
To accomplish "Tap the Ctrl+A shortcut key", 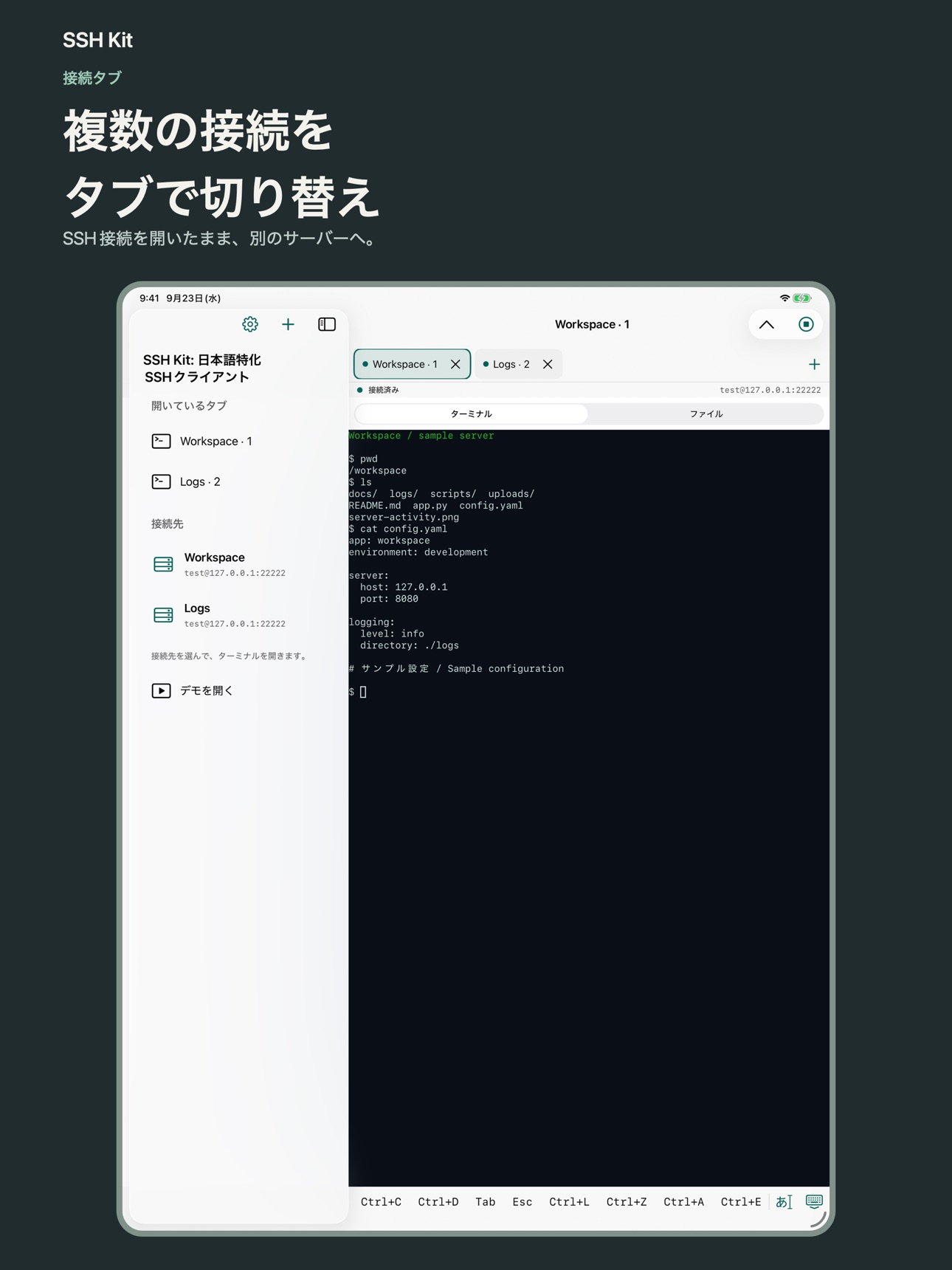I will pyautogui.click(x=683, y=1202).
